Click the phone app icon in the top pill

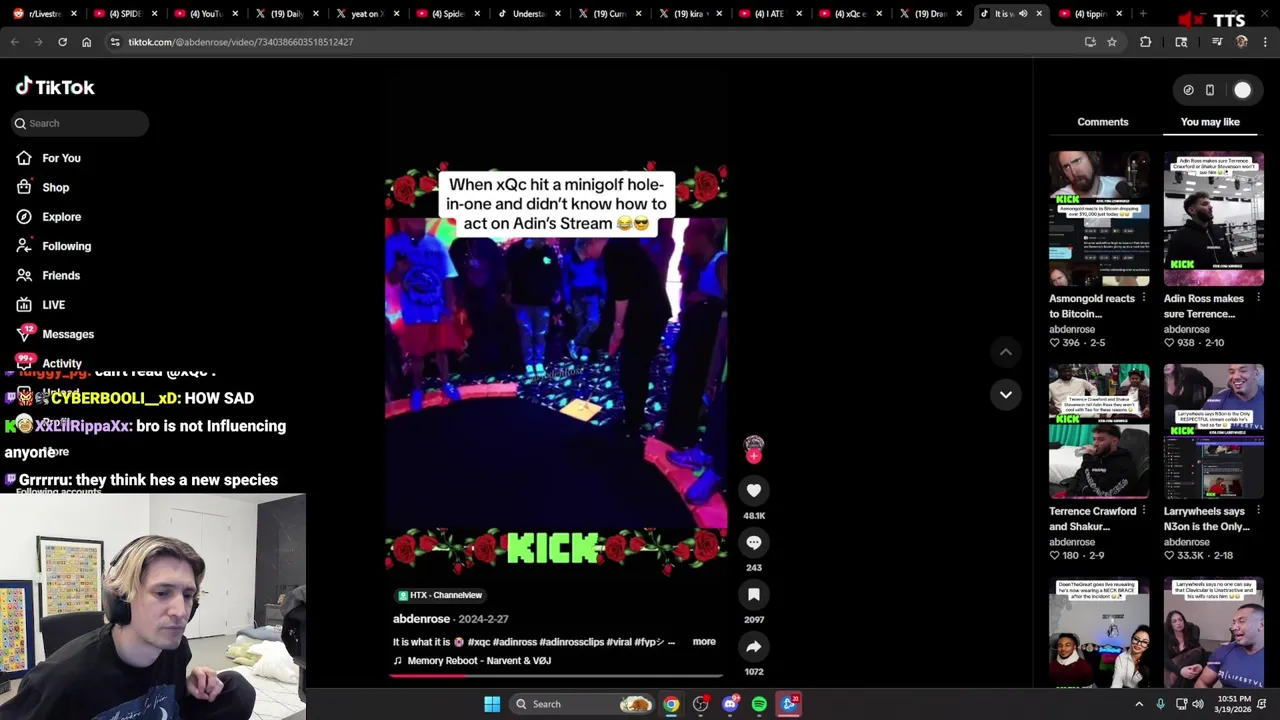coord(1210,90)
